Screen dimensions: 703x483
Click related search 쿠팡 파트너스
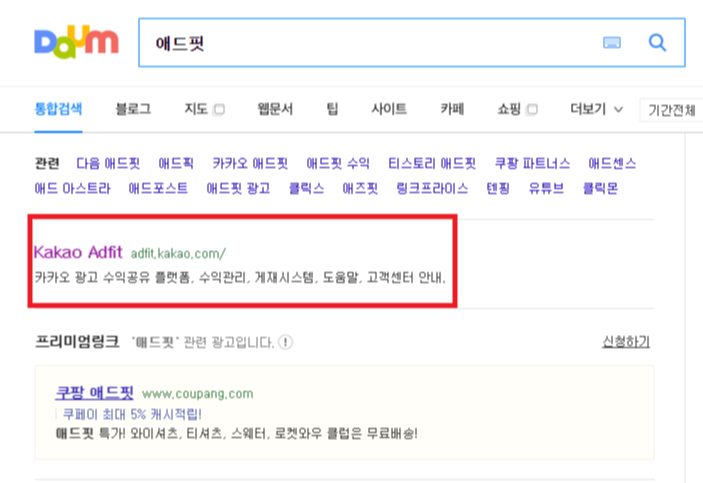point(532,163)
